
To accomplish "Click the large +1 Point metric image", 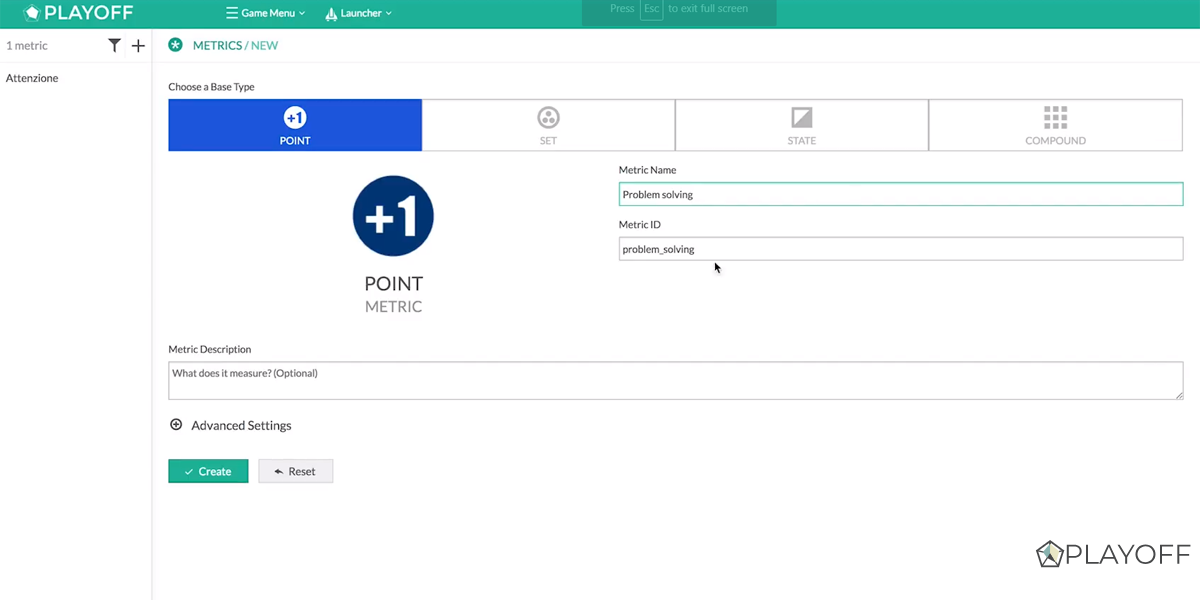I will coord(393,214).
